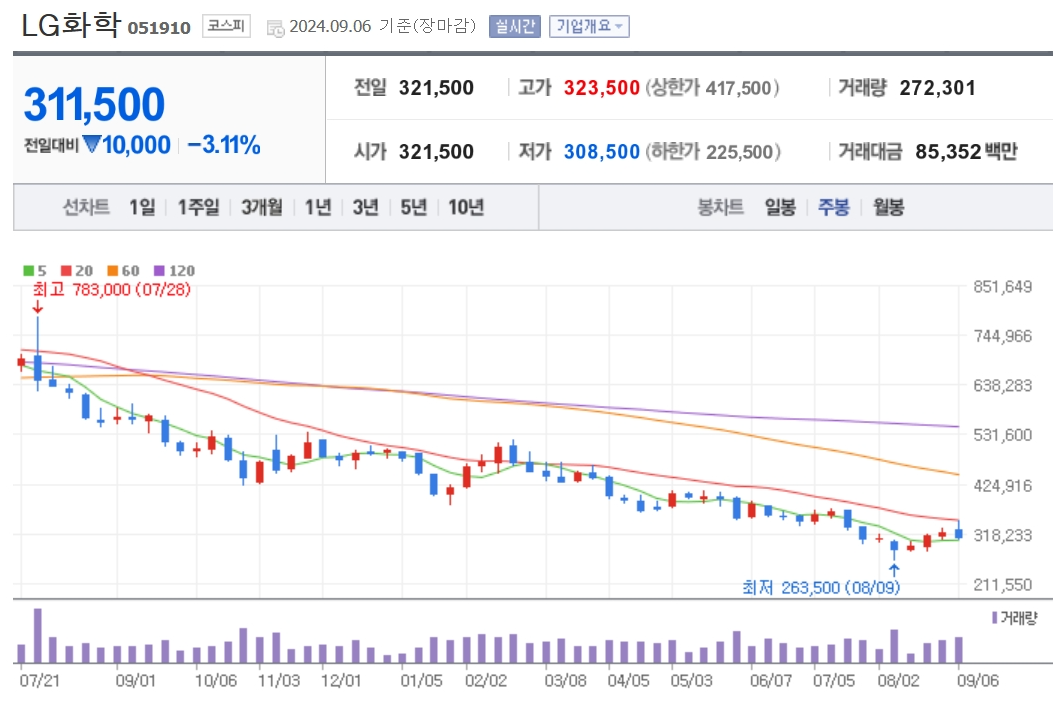Click the stock code 051910
This screenshot has height=711, width=1053.
(159, 28)
